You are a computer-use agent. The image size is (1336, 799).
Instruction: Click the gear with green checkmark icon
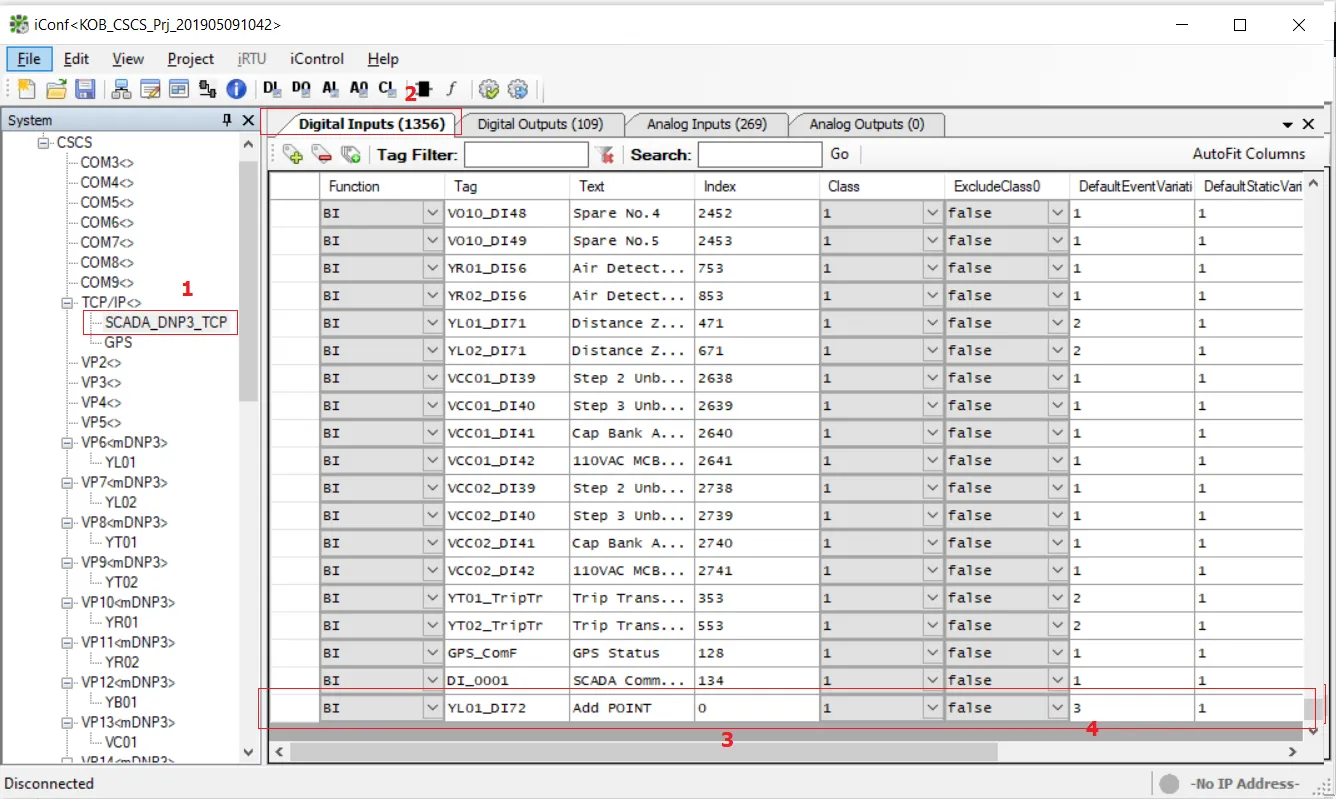(488, 89)
